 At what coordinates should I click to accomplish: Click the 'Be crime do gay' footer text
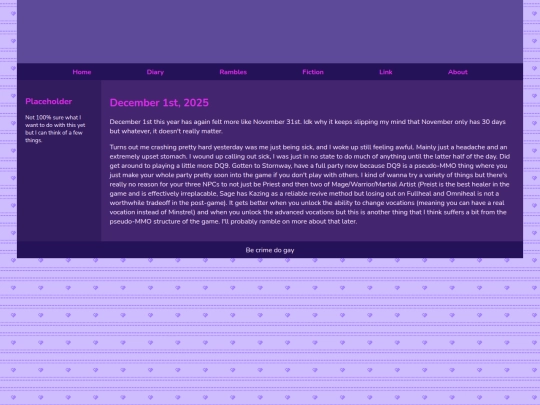[x=270, y=250]
